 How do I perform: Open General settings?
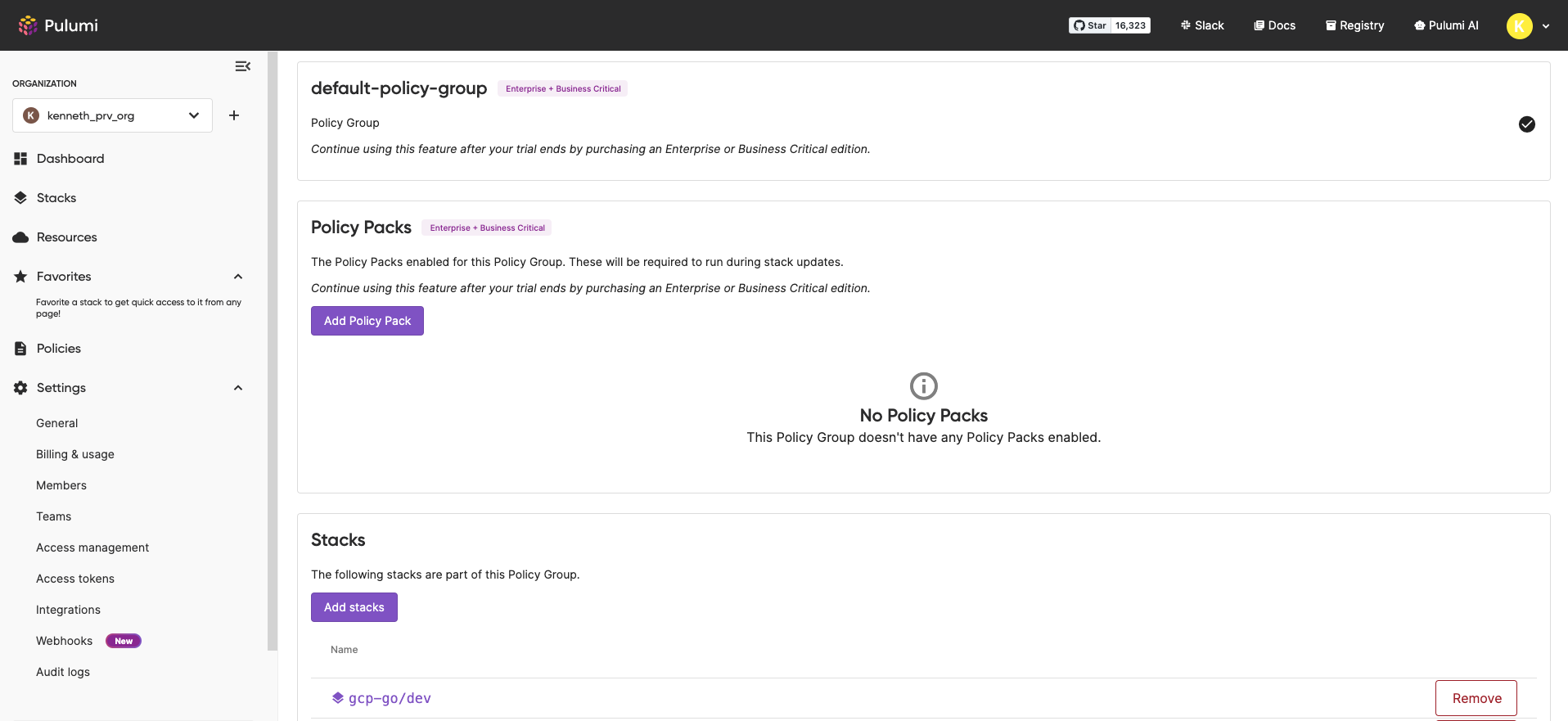(57, 423)
